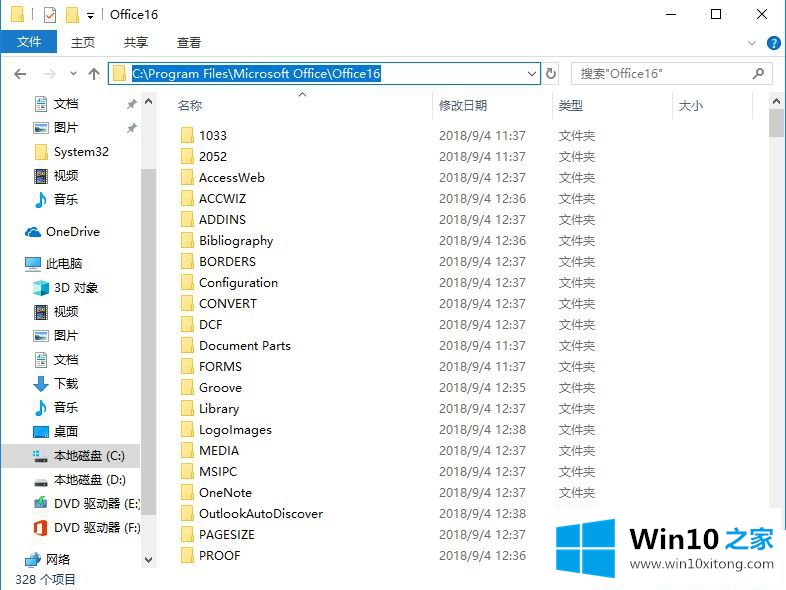This screenshot has width=786, height=590.
Task: Open the blue Help question mark icon
Action: click(x=773, y=43)
